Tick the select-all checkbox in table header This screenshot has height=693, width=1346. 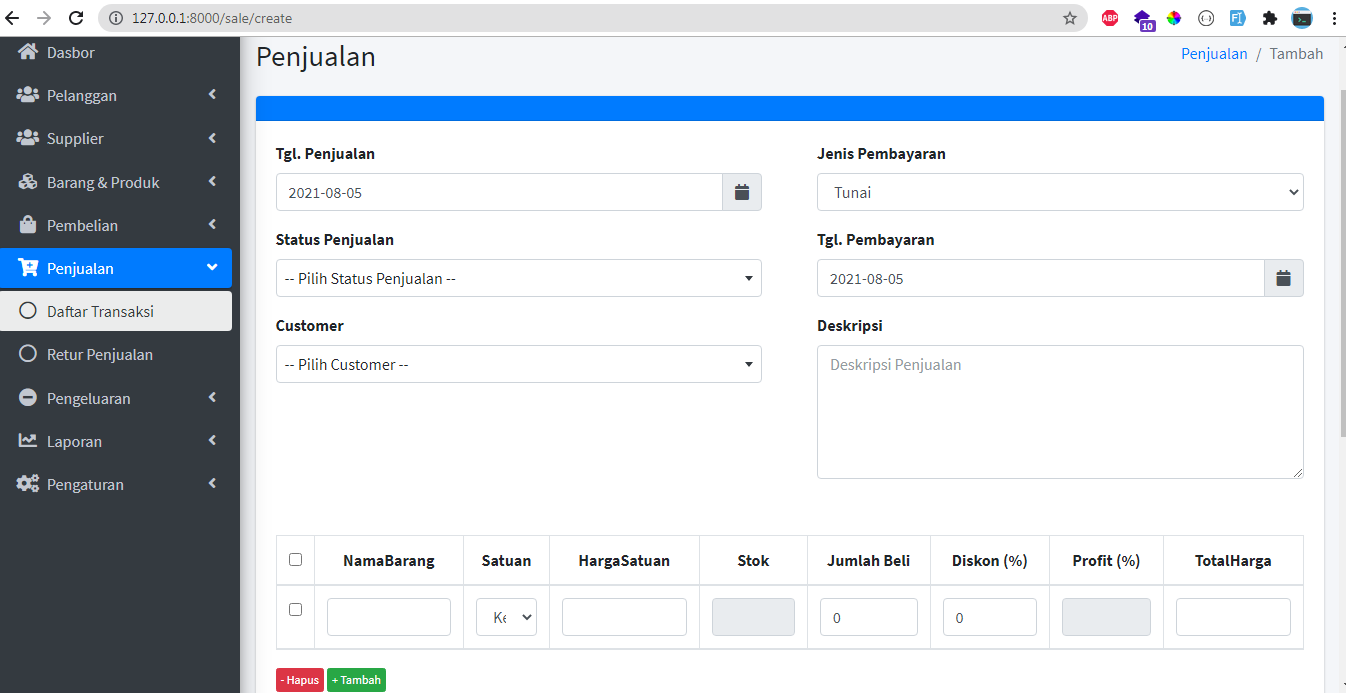tap(295, 560)
